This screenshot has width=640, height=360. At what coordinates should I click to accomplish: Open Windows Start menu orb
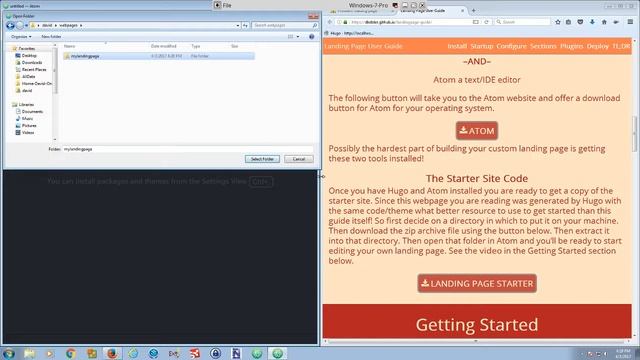[x=9, y=353]
